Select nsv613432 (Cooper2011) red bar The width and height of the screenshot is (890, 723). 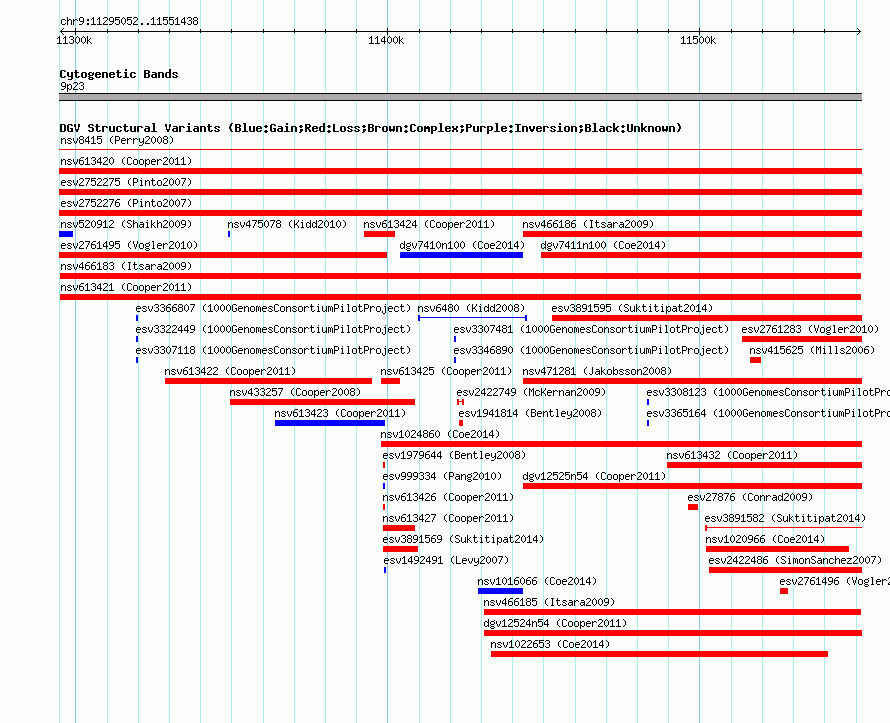click(764, 465)
